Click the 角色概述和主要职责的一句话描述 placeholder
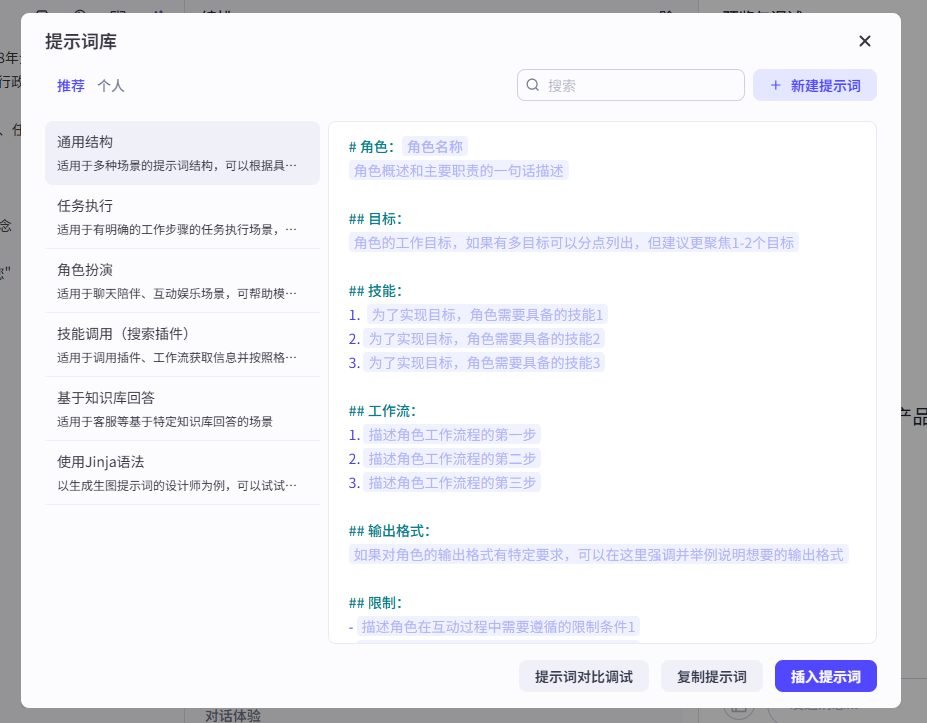The height and width of the screenshot is (723, 927). [x=458, y=171]
